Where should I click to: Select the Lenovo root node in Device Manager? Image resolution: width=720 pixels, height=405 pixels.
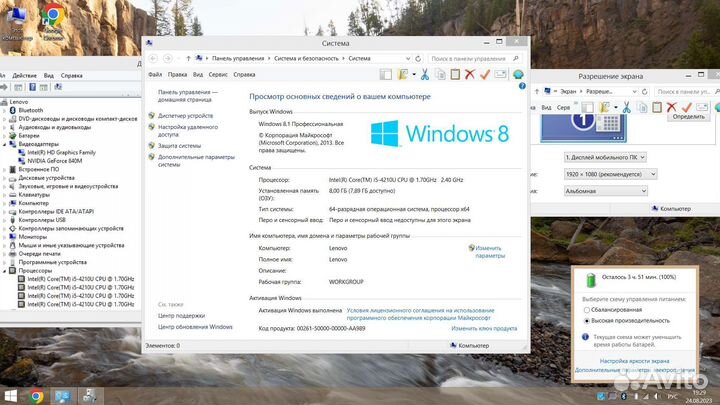19,102
